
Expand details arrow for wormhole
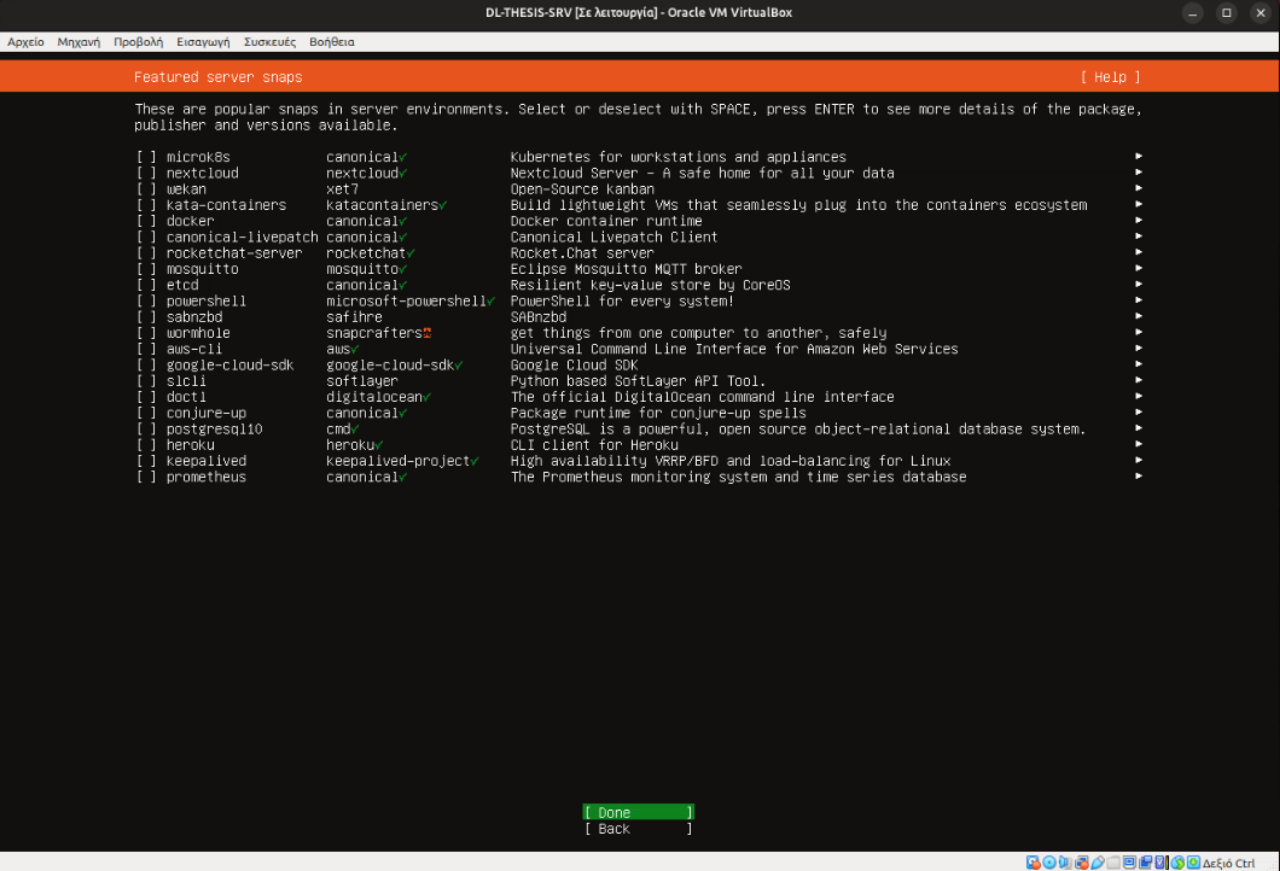1138,332
